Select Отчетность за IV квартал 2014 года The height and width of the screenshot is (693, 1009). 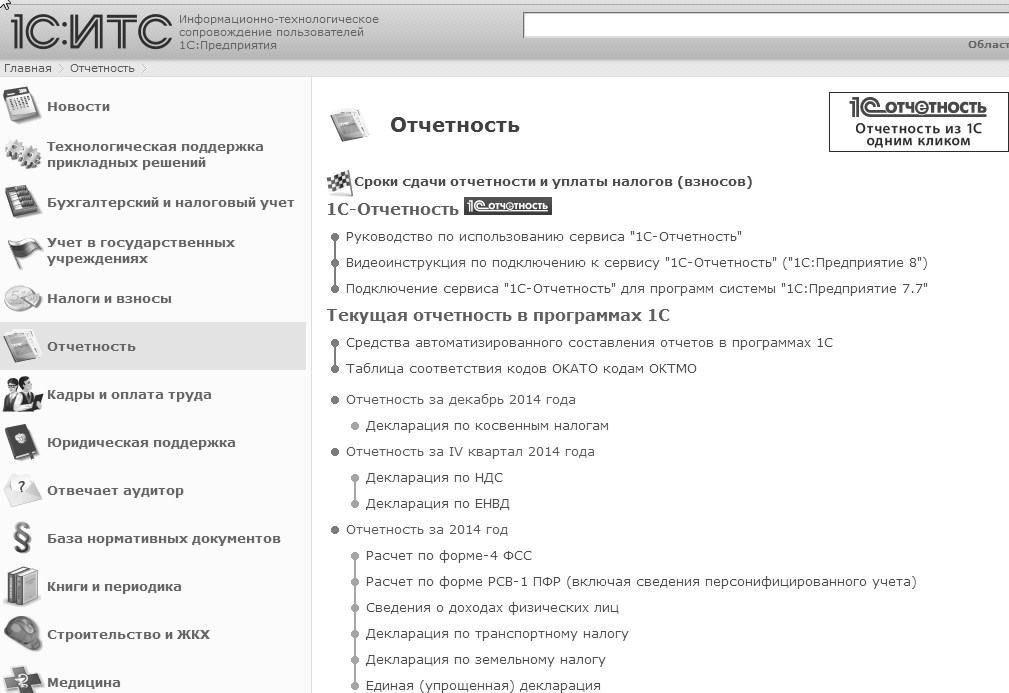(470, 452)
